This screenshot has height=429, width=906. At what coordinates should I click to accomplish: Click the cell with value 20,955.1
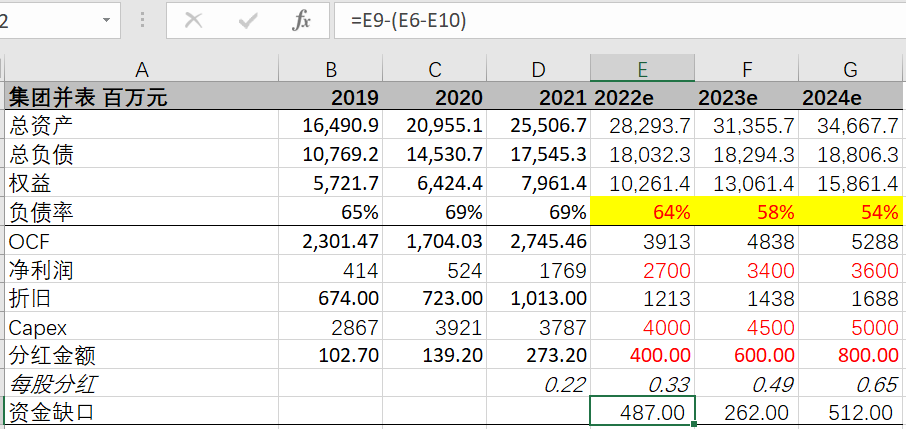tap(435, 125)
